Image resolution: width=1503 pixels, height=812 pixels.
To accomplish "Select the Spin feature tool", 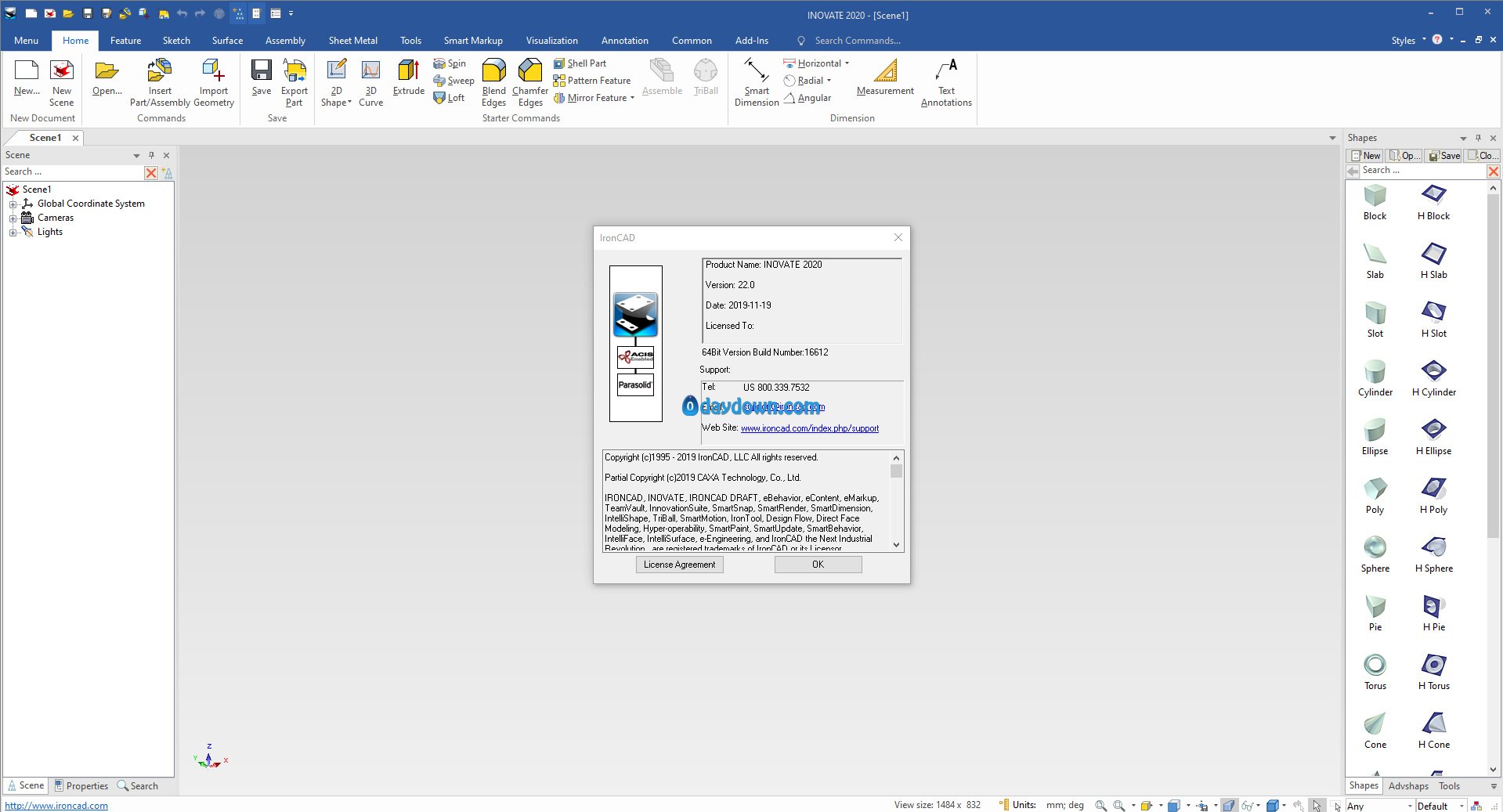I will (450, 63).
